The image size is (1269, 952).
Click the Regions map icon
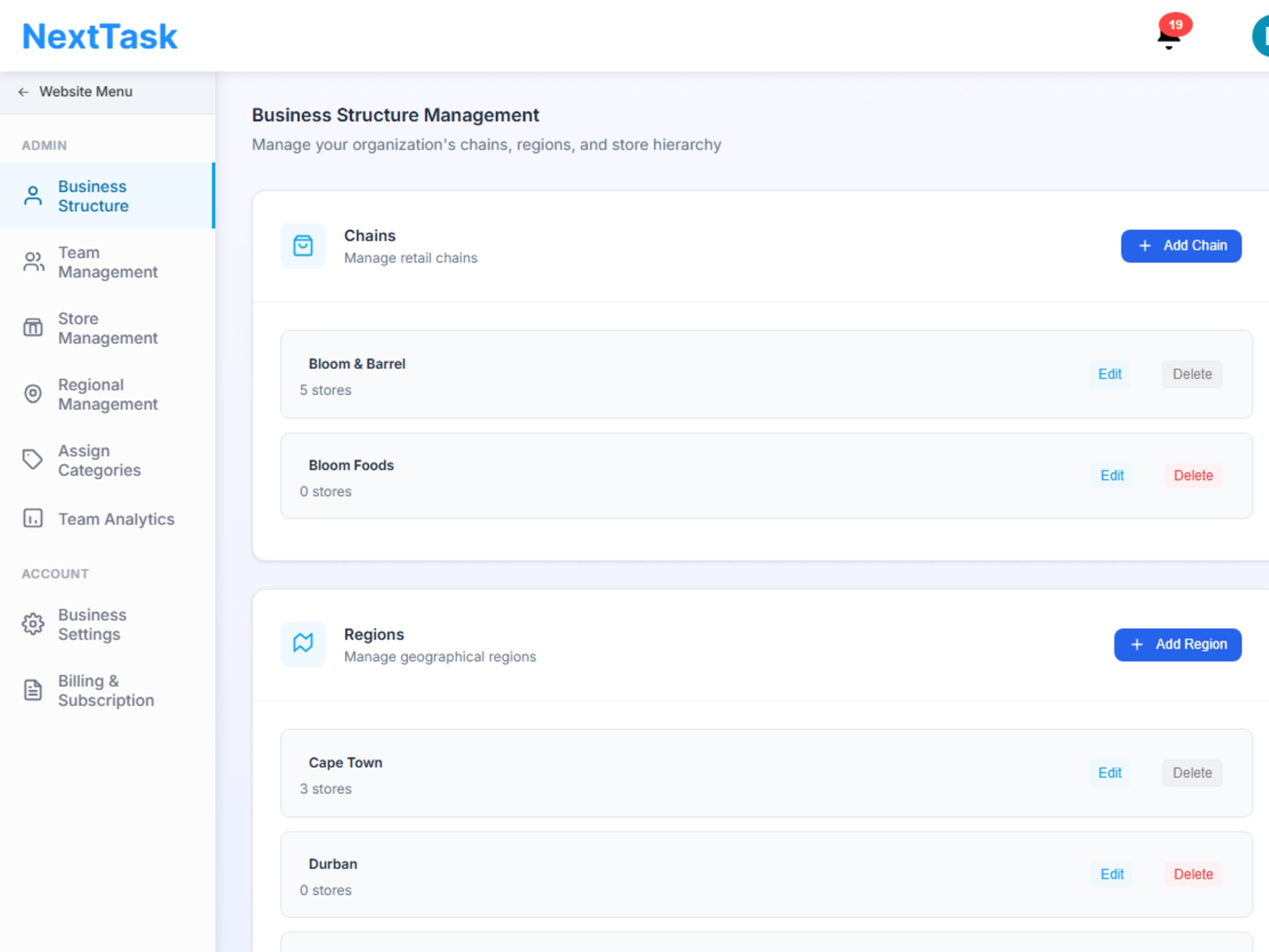click(x=303, y=644)
